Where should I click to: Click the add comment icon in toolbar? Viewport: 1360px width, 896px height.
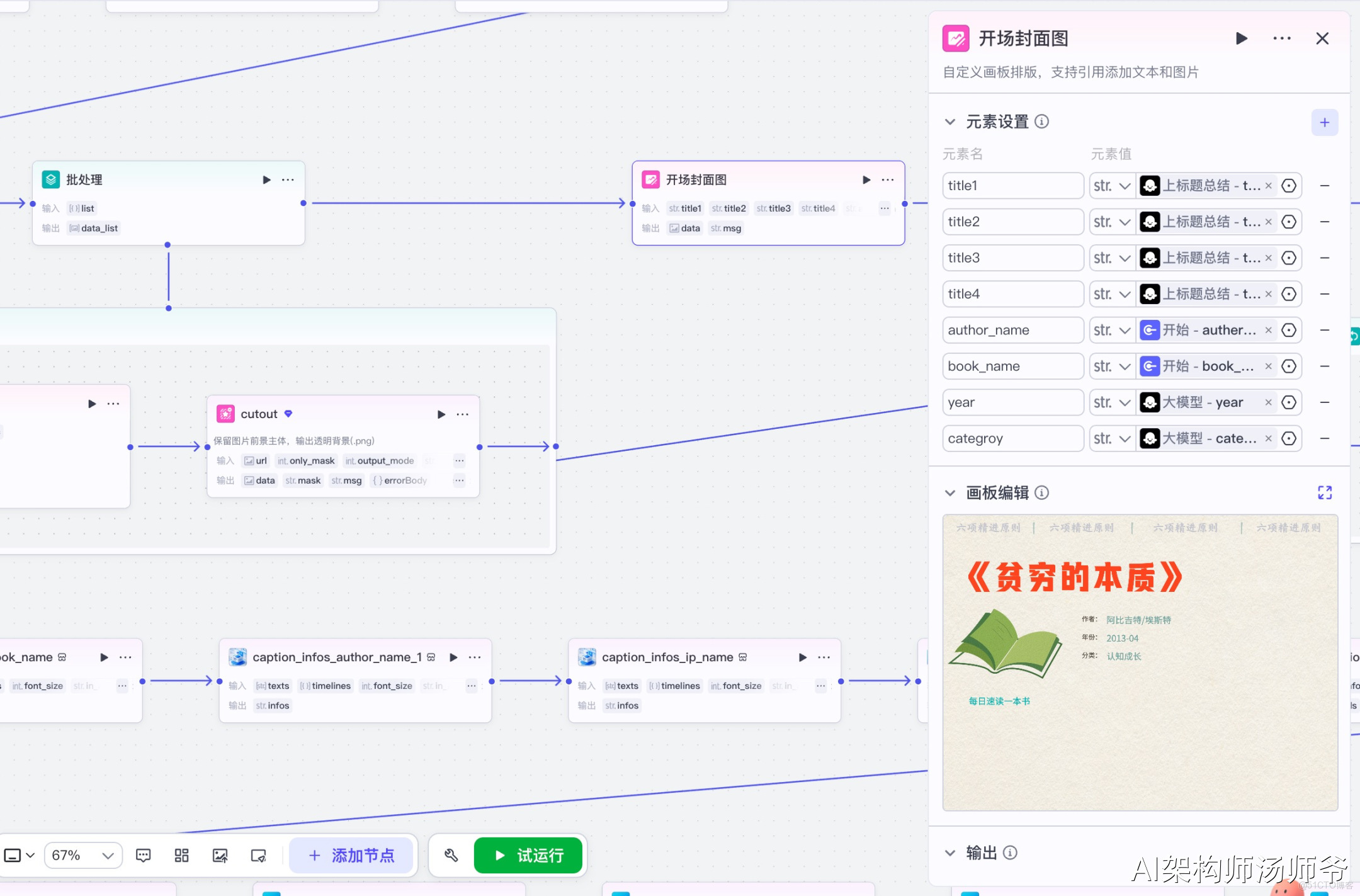144,855
